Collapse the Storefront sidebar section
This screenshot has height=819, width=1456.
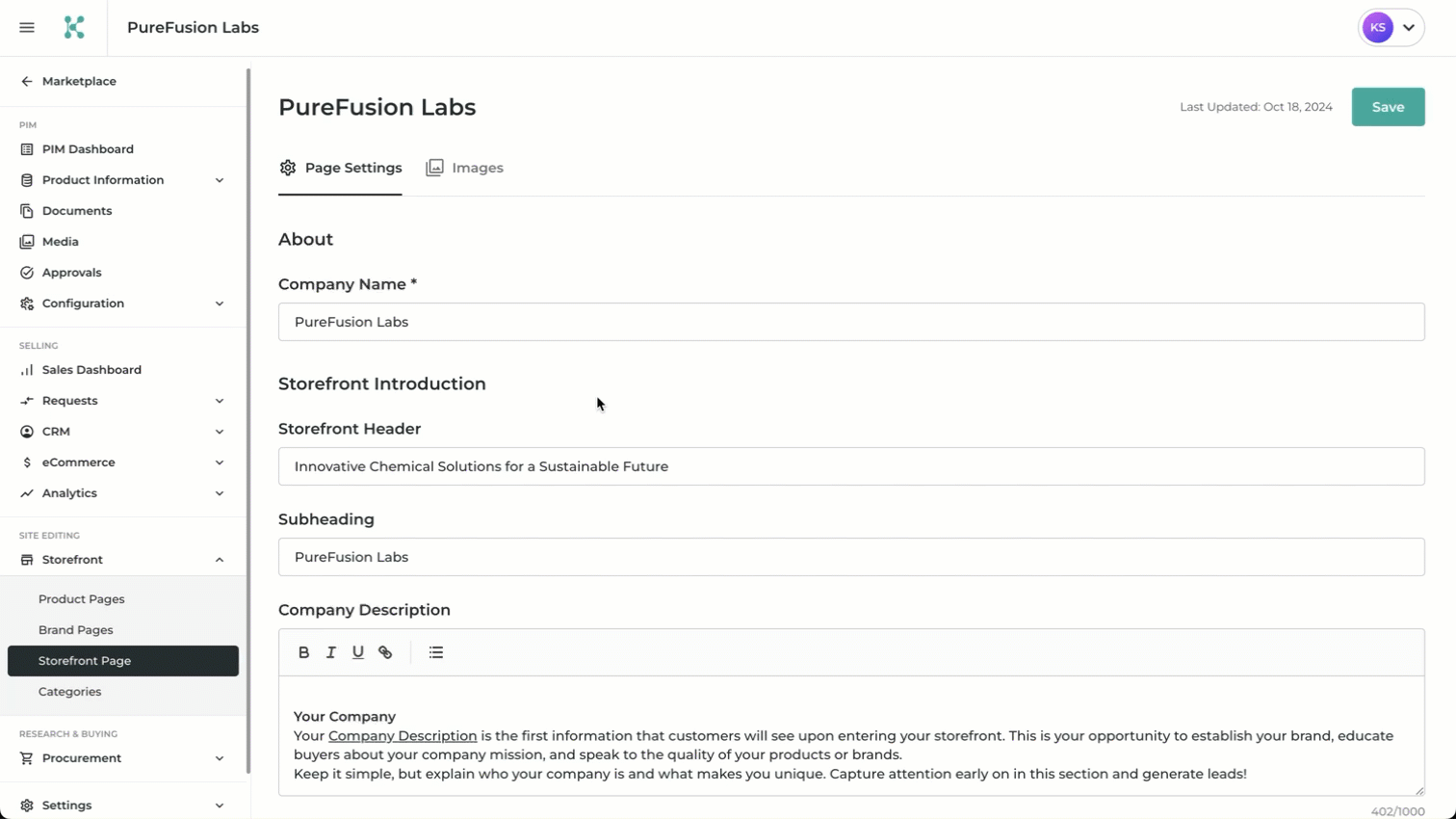(x=122, y=560)
